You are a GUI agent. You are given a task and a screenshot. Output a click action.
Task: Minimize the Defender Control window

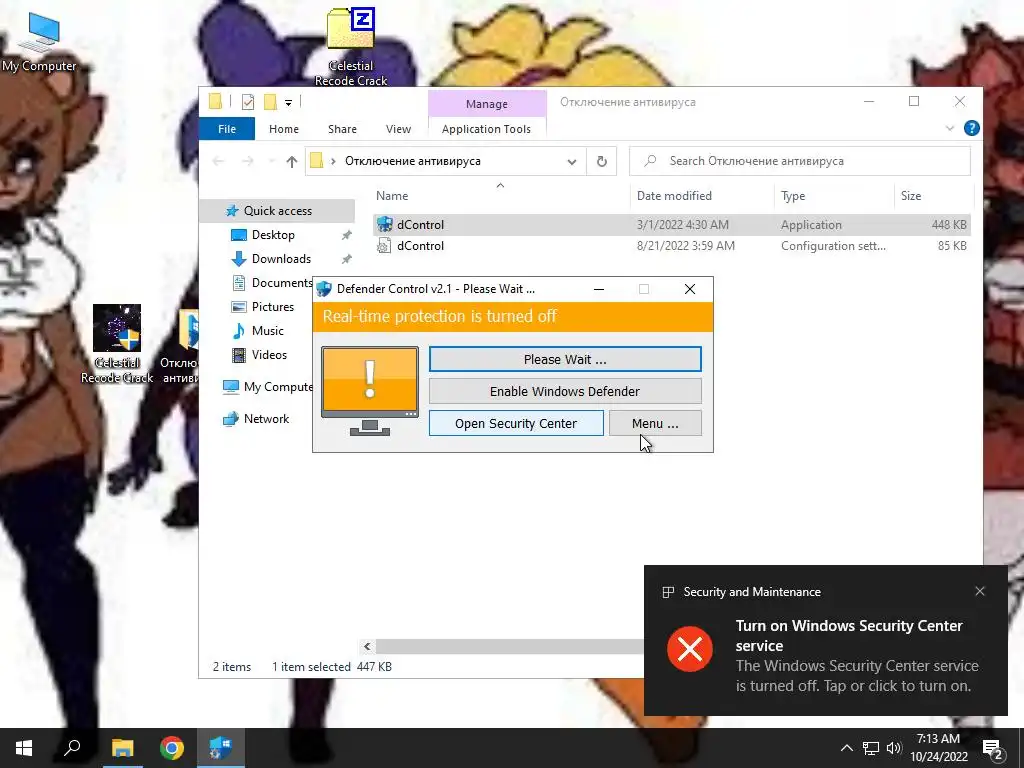pos(598,289)
